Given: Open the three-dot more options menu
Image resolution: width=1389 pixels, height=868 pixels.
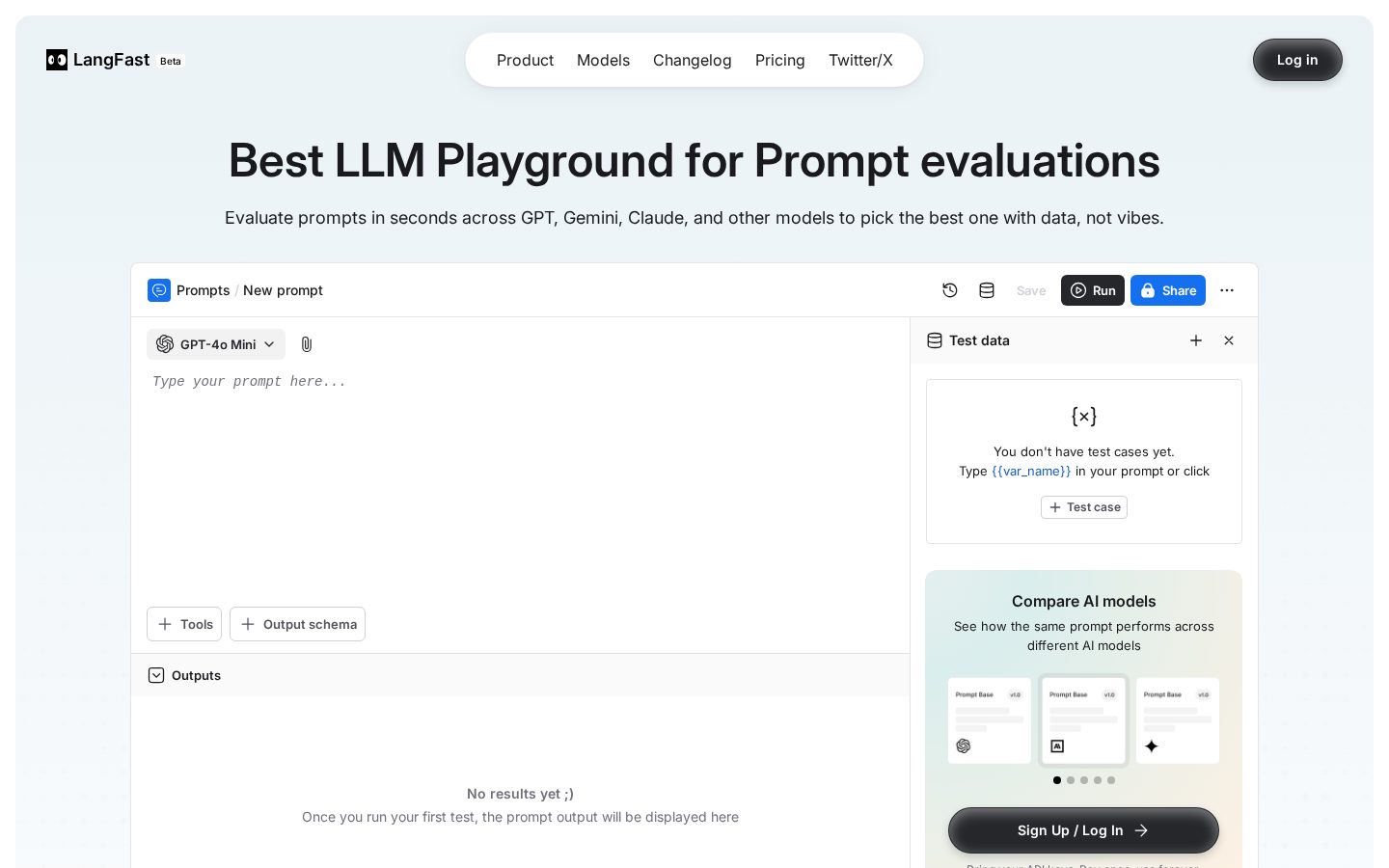Looking at the screenshot, I should pyautogui.click(x=1227, y=290).
